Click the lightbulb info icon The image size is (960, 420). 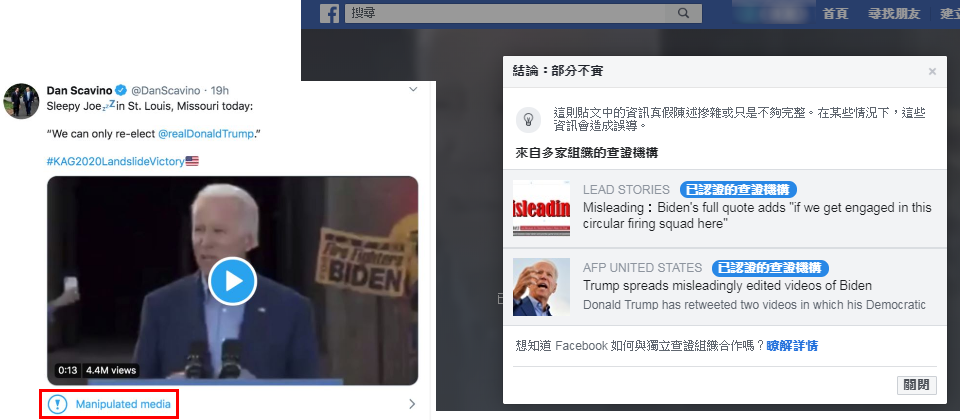click(x=528, y=119)
